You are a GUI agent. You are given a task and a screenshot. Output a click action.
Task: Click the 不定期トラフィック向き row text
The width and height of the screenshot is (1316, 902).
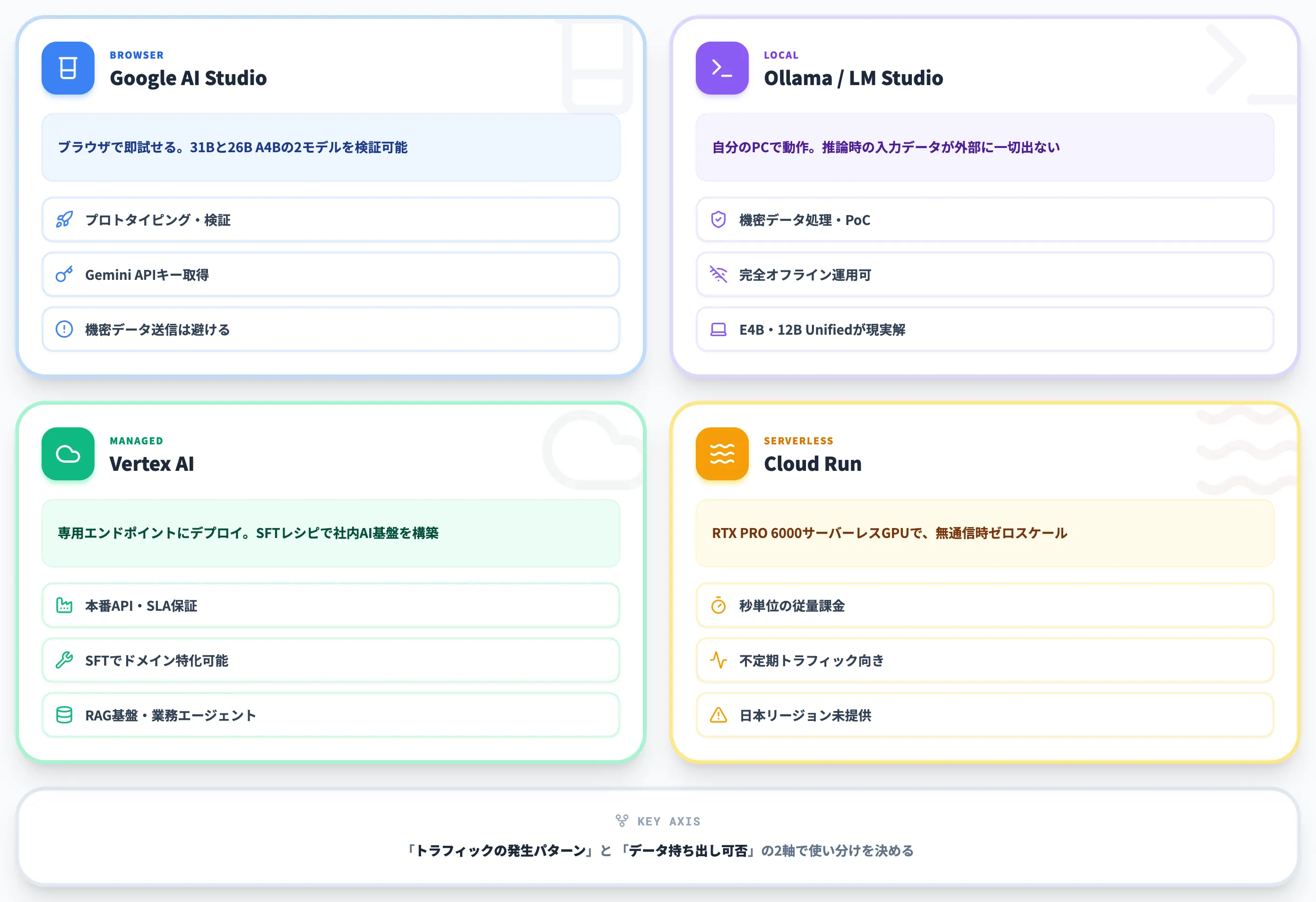[812, 661]
